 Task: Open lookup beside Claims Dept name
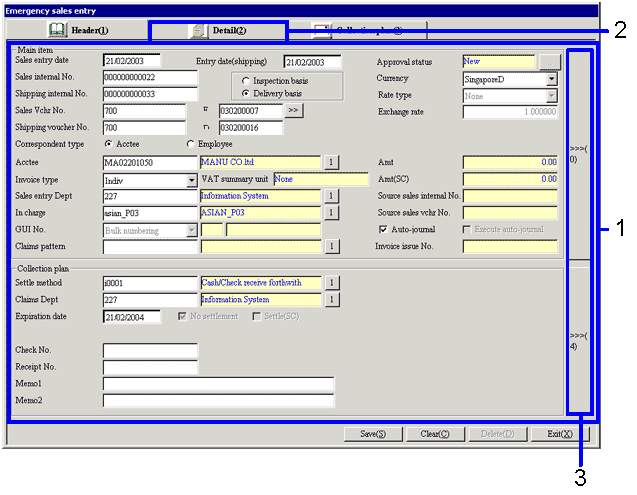coord(332,300)
